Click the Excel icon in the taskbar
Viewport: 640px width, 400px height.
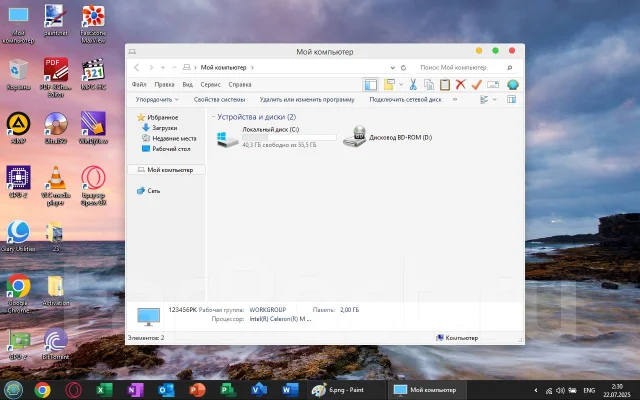104,390
